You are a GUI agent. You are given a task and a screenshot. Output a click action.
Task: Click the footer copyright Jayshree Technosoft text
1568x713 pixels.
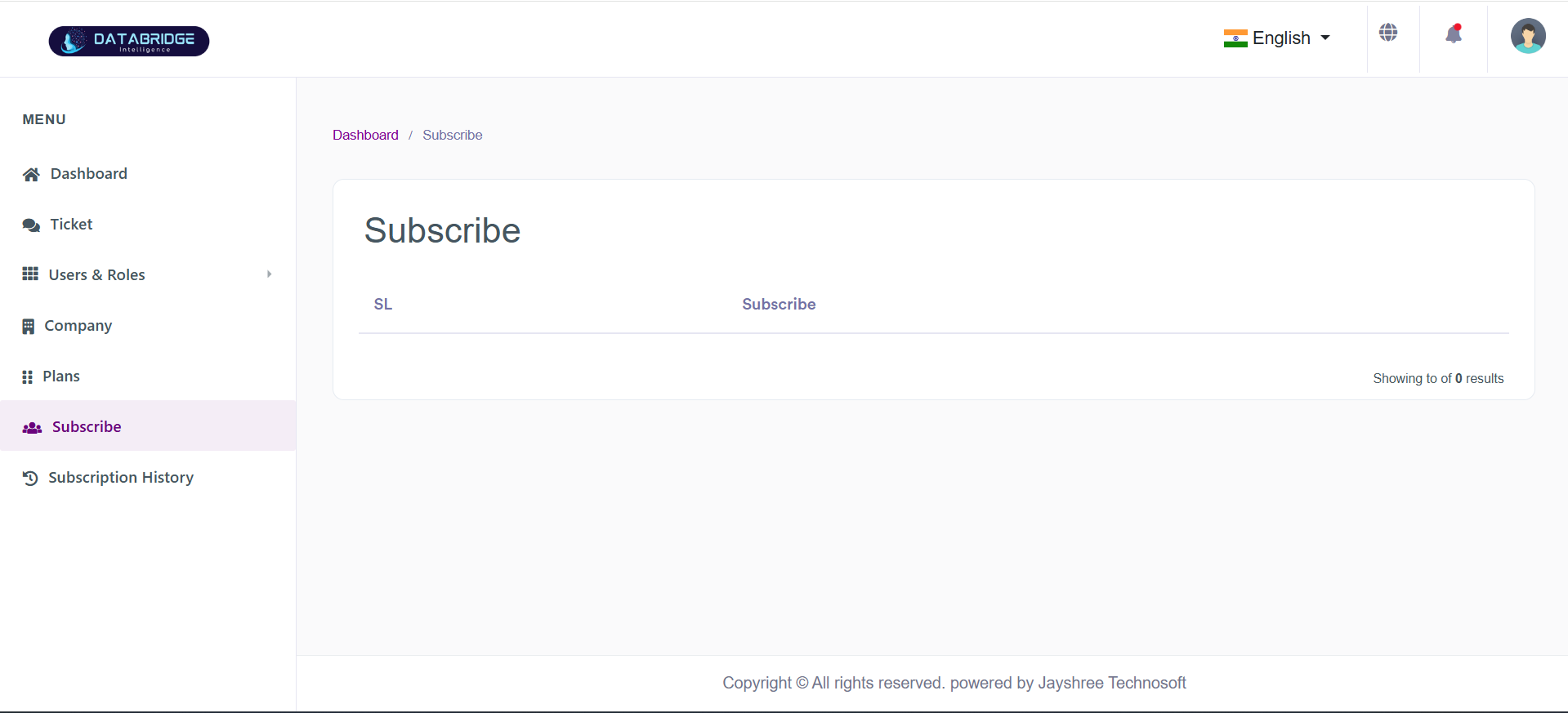[x=954, y=683]
